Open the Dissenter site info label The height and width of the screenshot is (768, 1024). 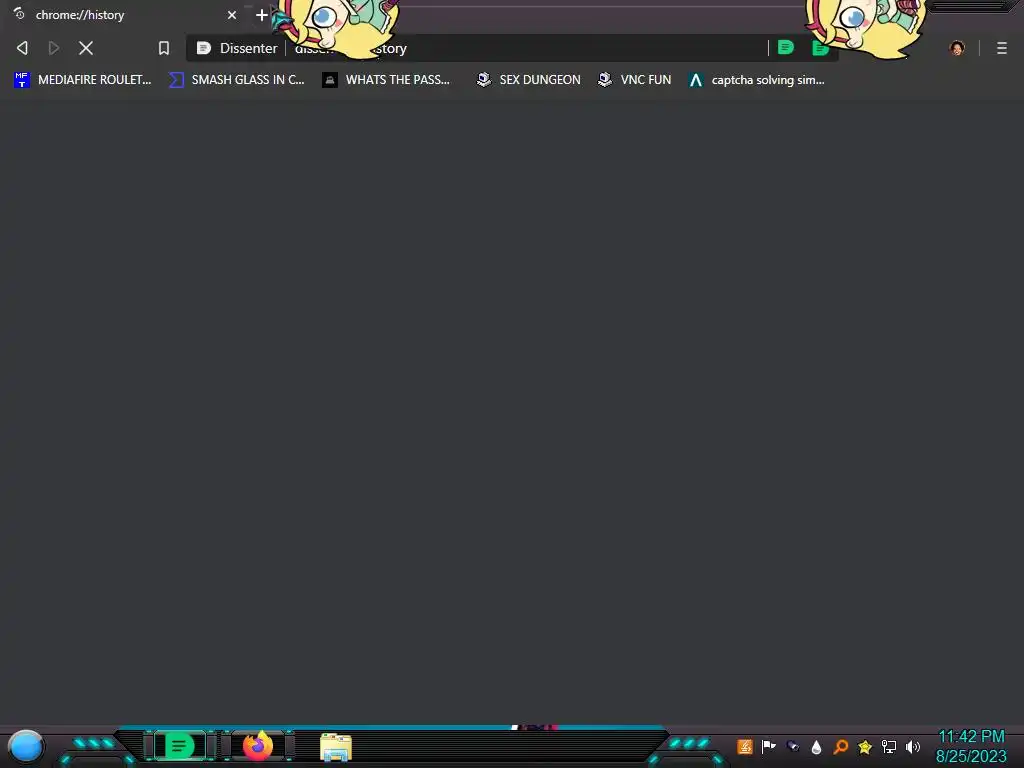click(237, 48)
